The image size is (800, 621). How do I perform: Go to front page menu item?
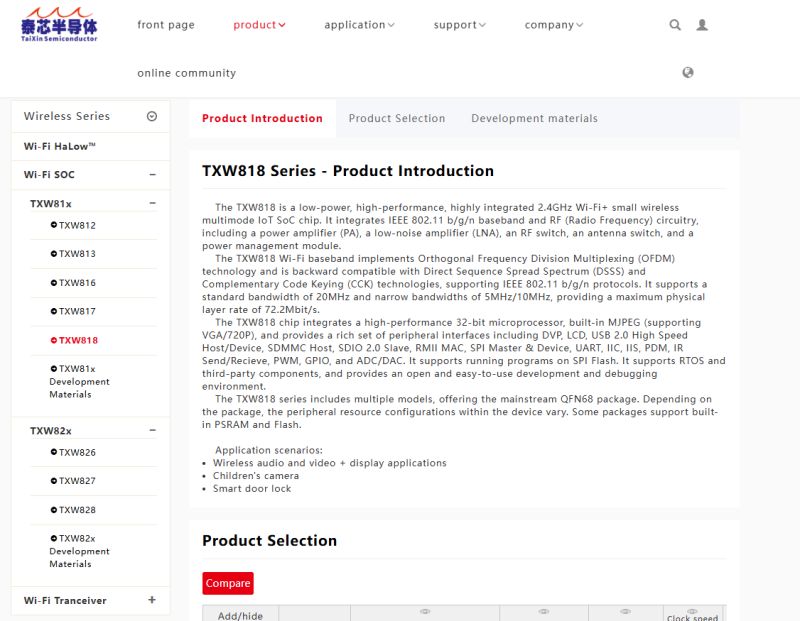pos(166,24)
